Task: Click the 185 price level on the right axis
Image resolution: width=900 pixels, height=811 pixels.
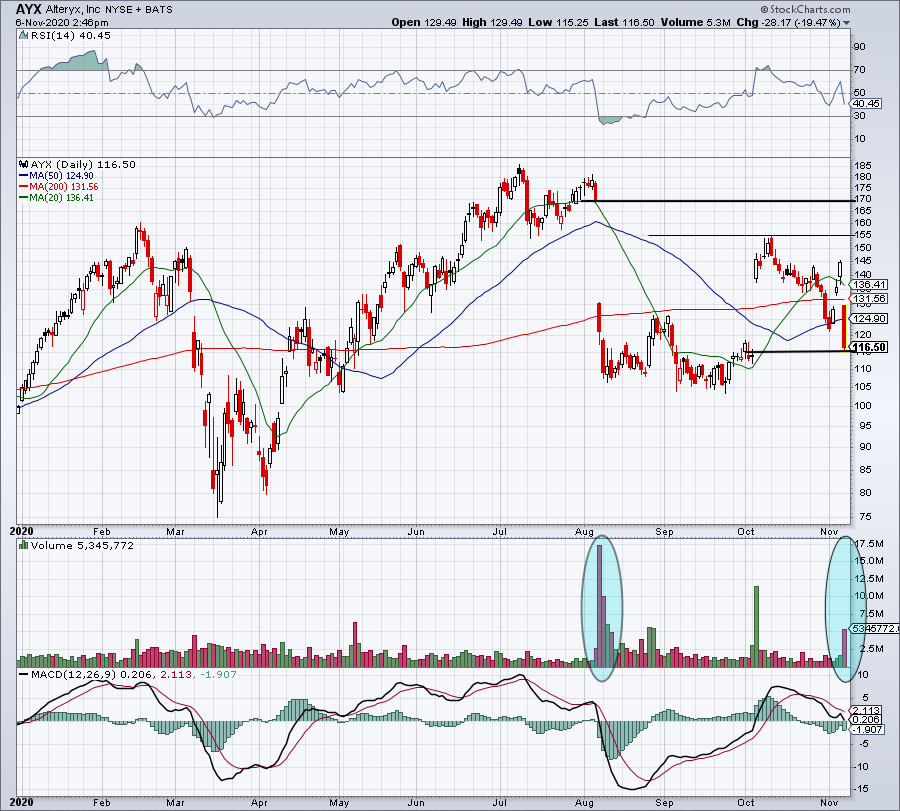Action: [863, 166]
